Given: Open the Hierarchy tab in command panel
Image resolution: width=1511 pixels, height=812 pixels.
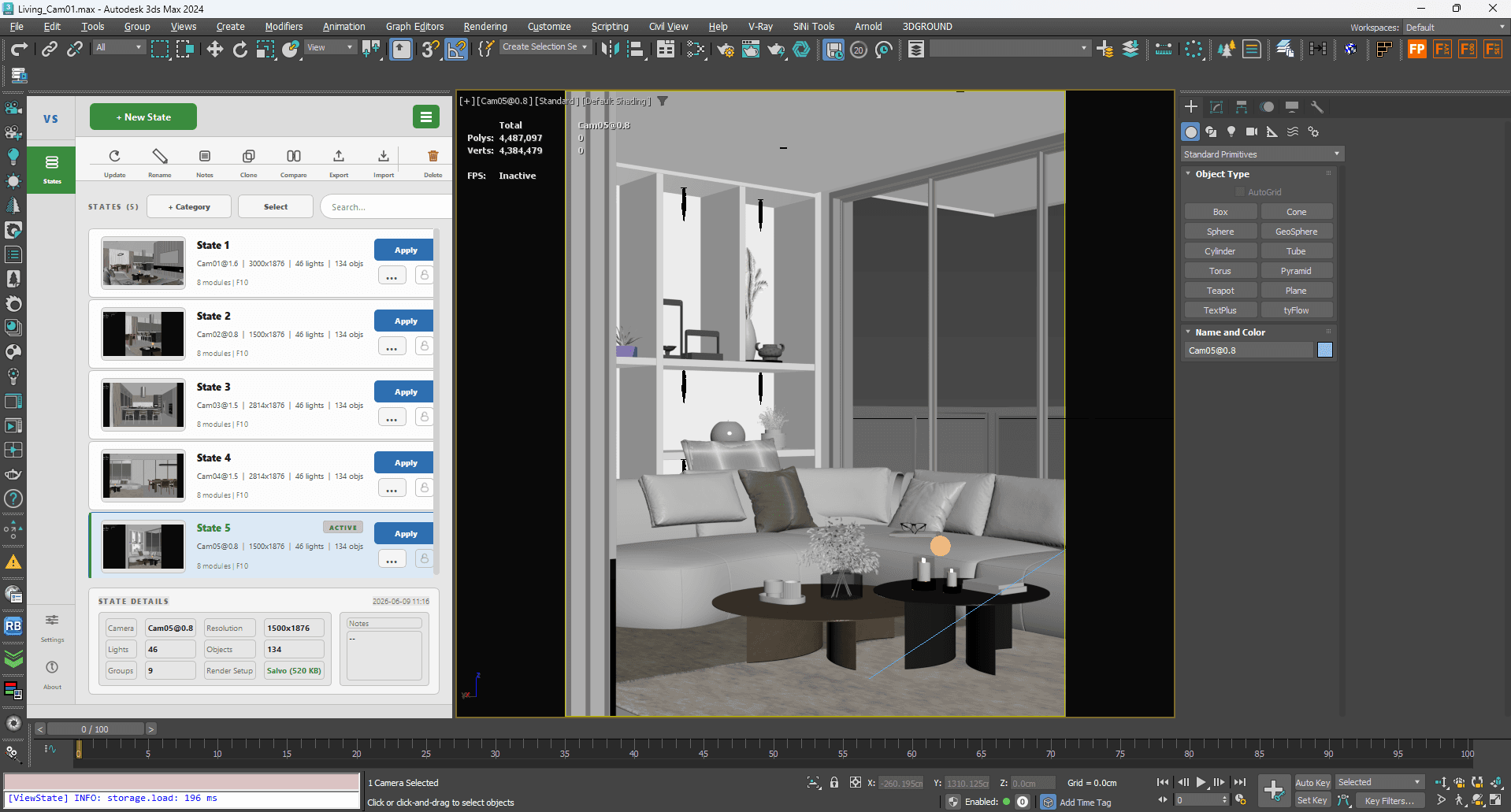Looking at the screenshot, I should [x=1242, y=107].
